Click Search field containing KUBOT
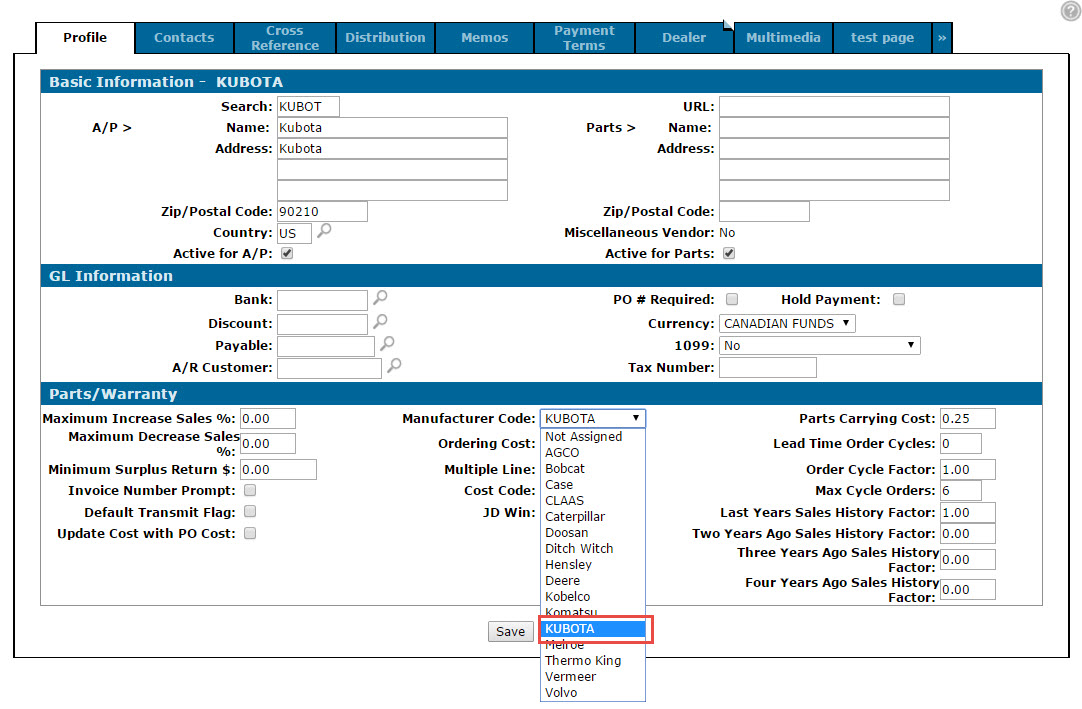Image resolution: width=1082 pixels, height=709 pixels. pos(308,106)
